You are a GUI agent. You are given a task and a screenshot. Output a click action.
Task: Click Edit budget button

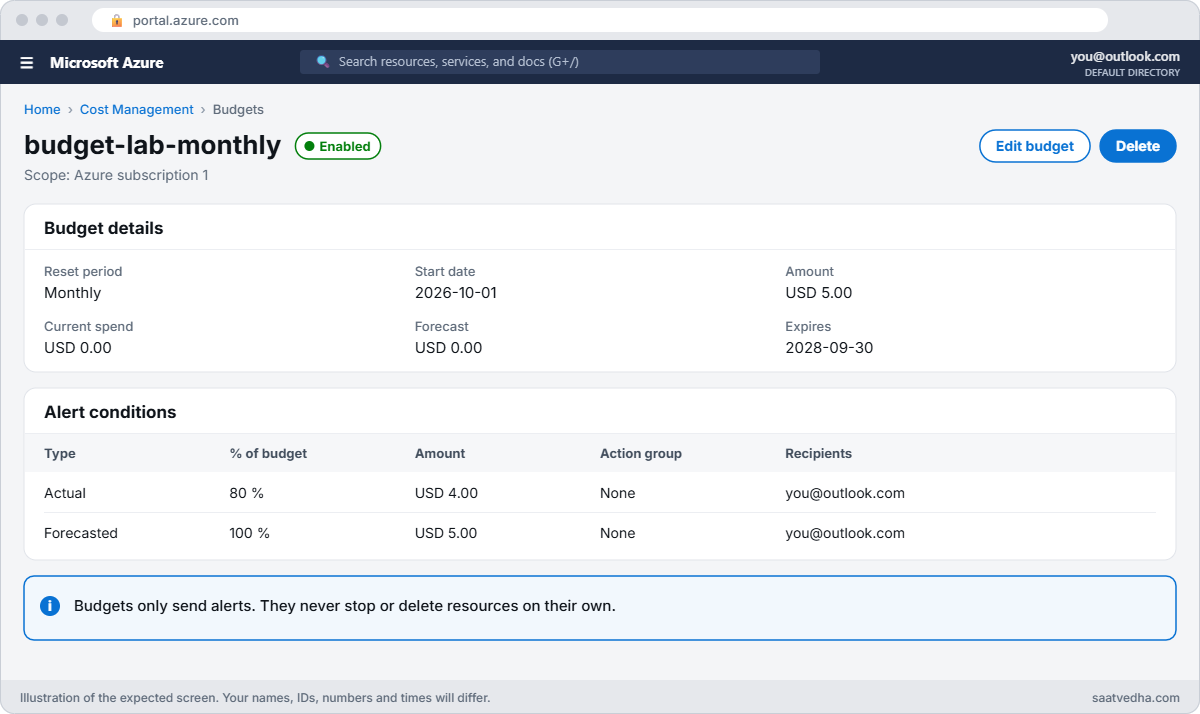(x=1035, y=146)
